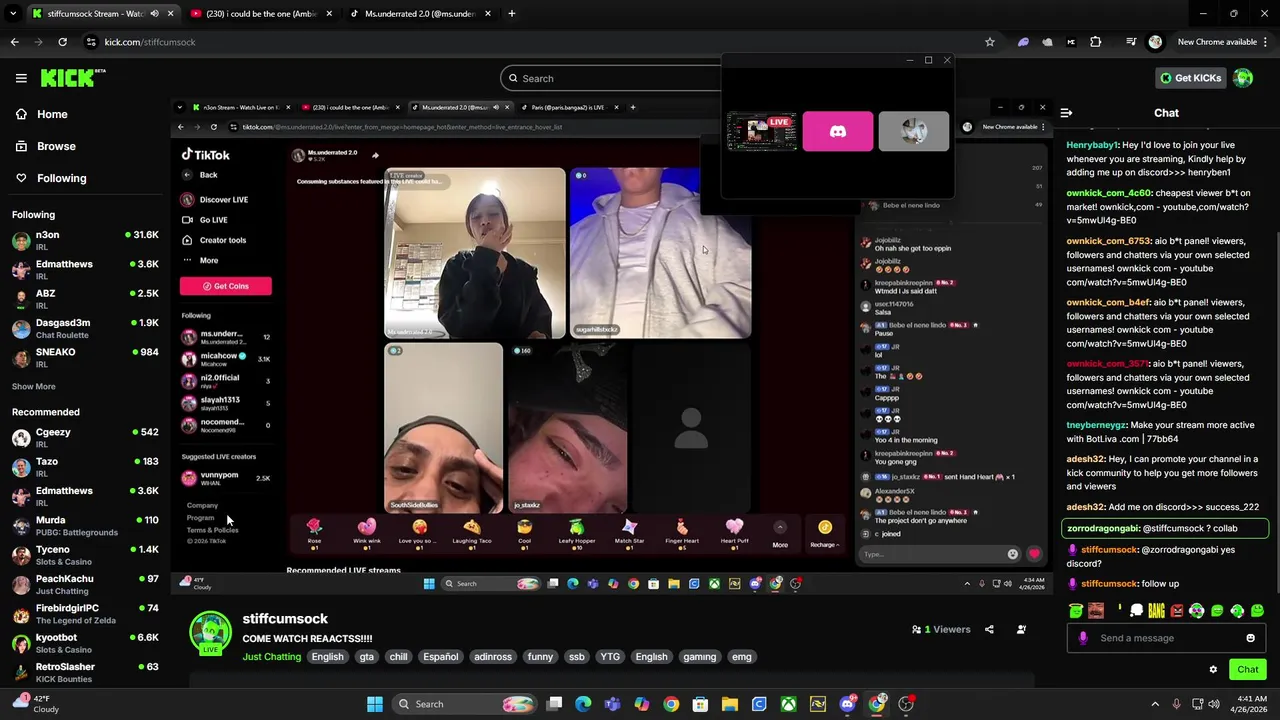Collapse the chat panel

tap(1066, 113)
